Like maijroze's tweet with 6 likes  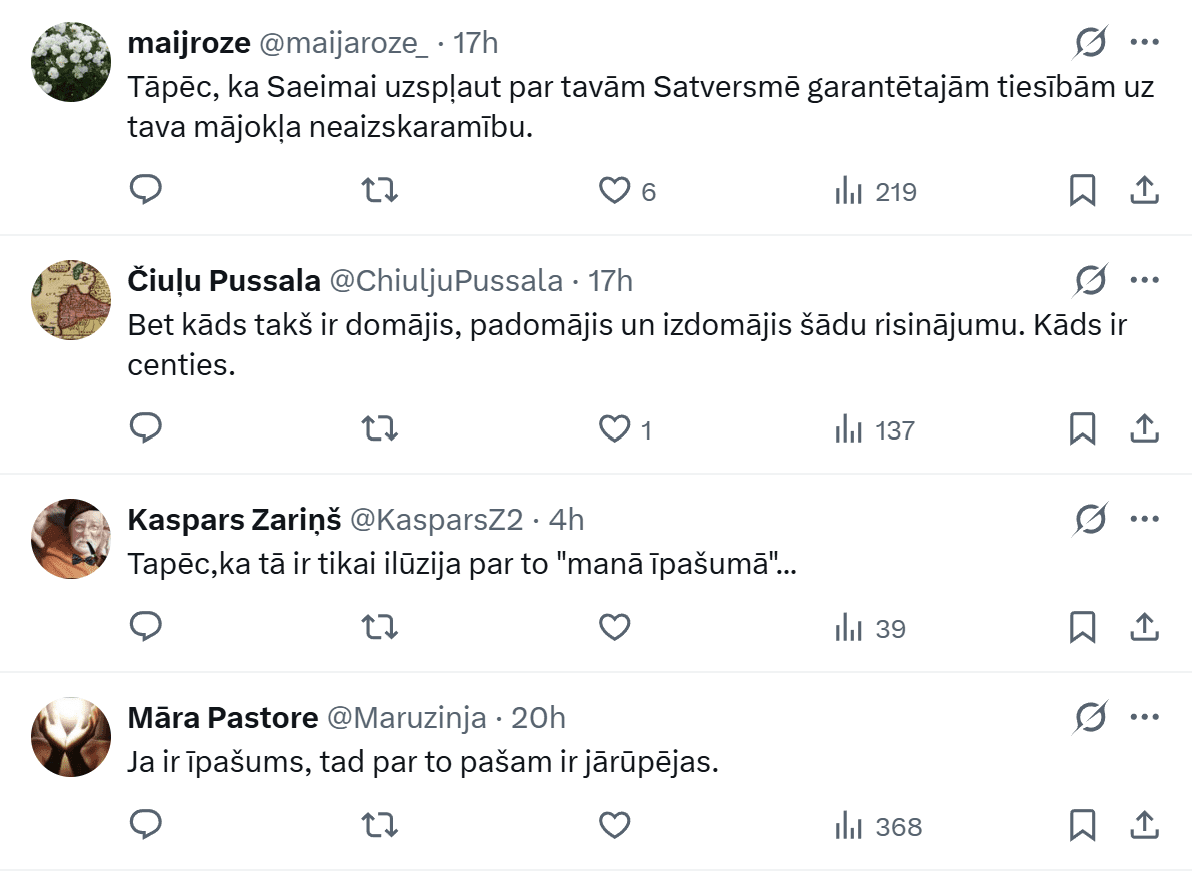614,190
